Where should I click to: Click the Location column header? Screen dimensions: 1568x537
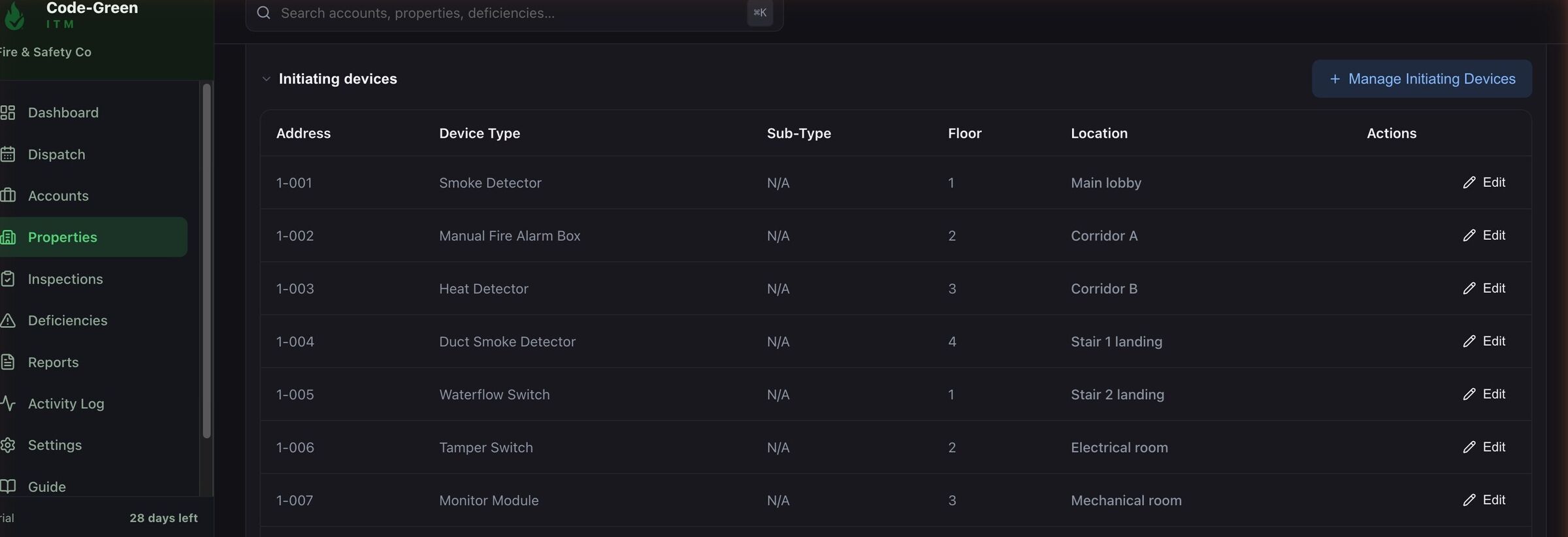[1099, 133]
